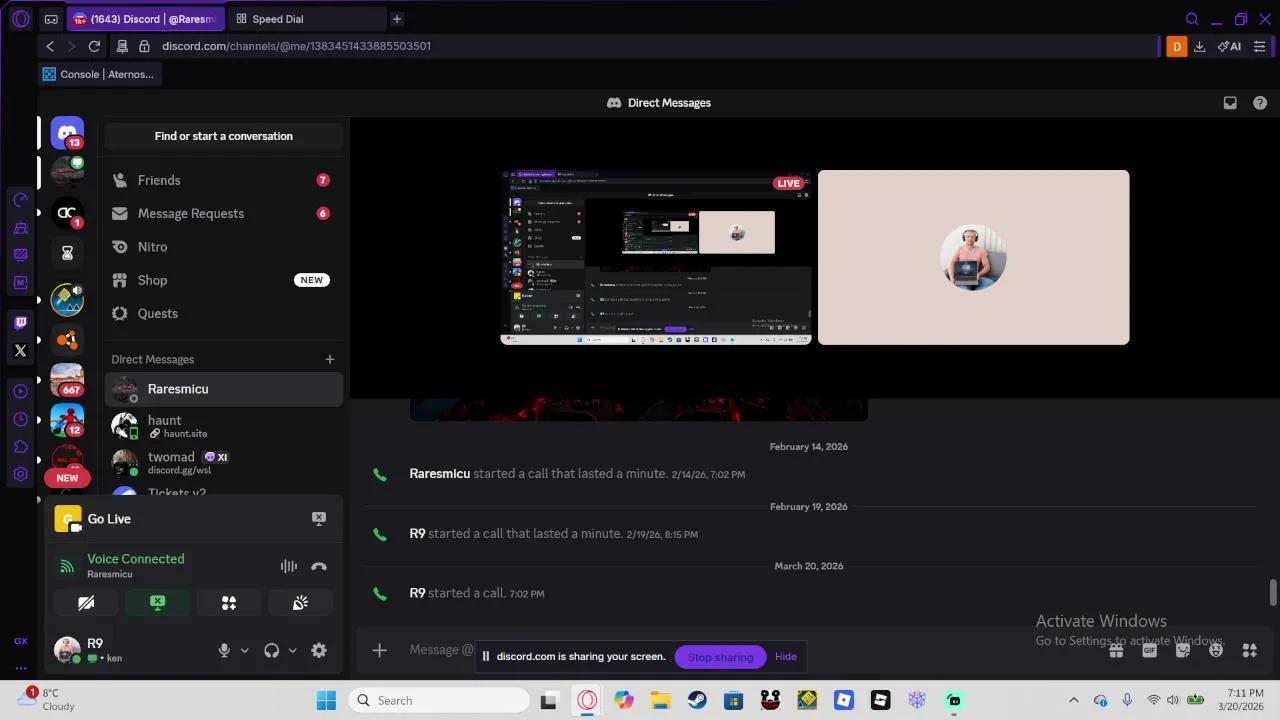The width and height of the screenshot is (1280, 720).
Task: Open the sticker picker
Action: coord(1183,651)
